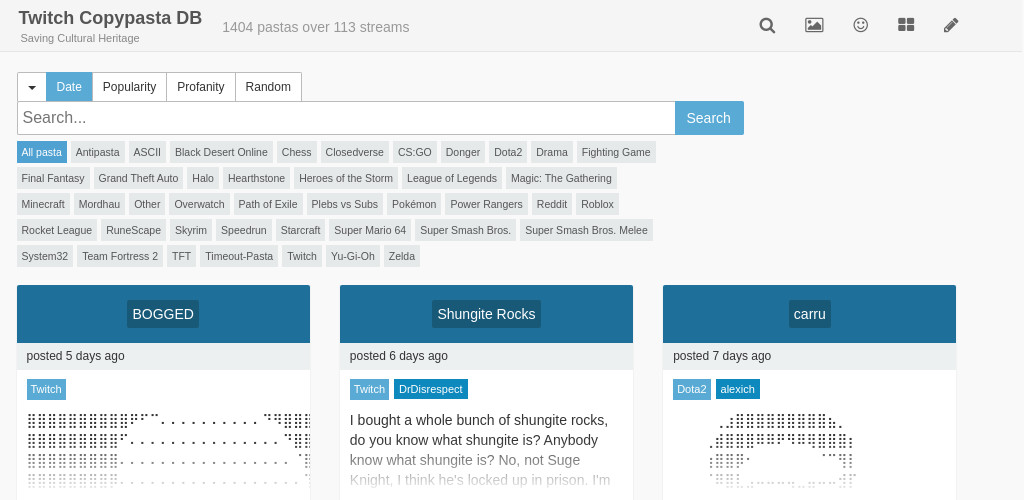1024x500 pixels.
Task: Click the blue Search button
Action: pos(709,118)
